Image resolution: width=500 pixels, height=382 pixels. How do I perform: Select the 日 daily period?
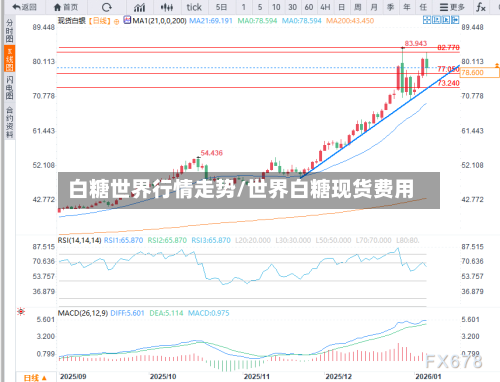point(341,7)
